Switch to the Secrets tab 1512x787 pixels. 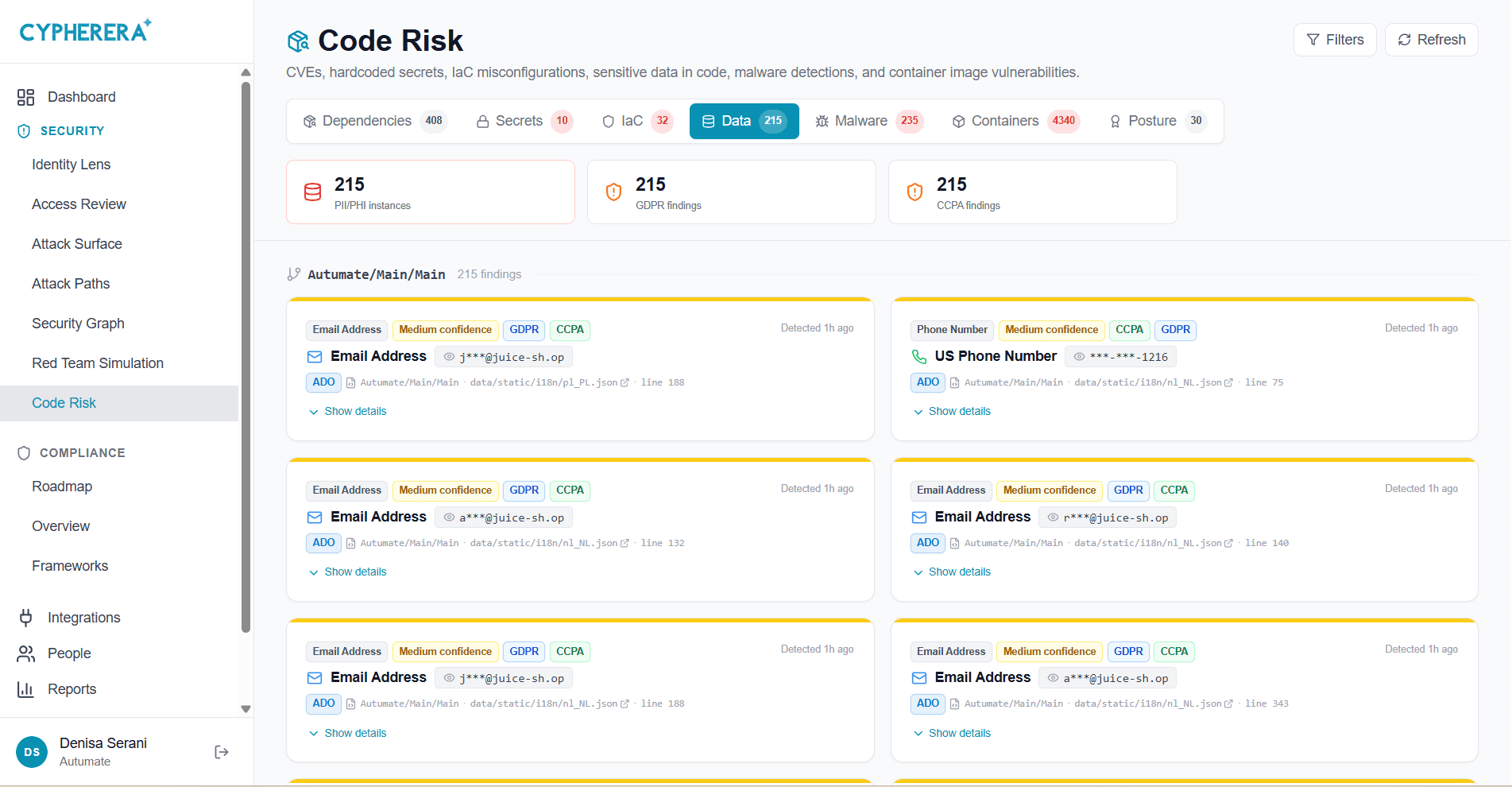point(524,121)
